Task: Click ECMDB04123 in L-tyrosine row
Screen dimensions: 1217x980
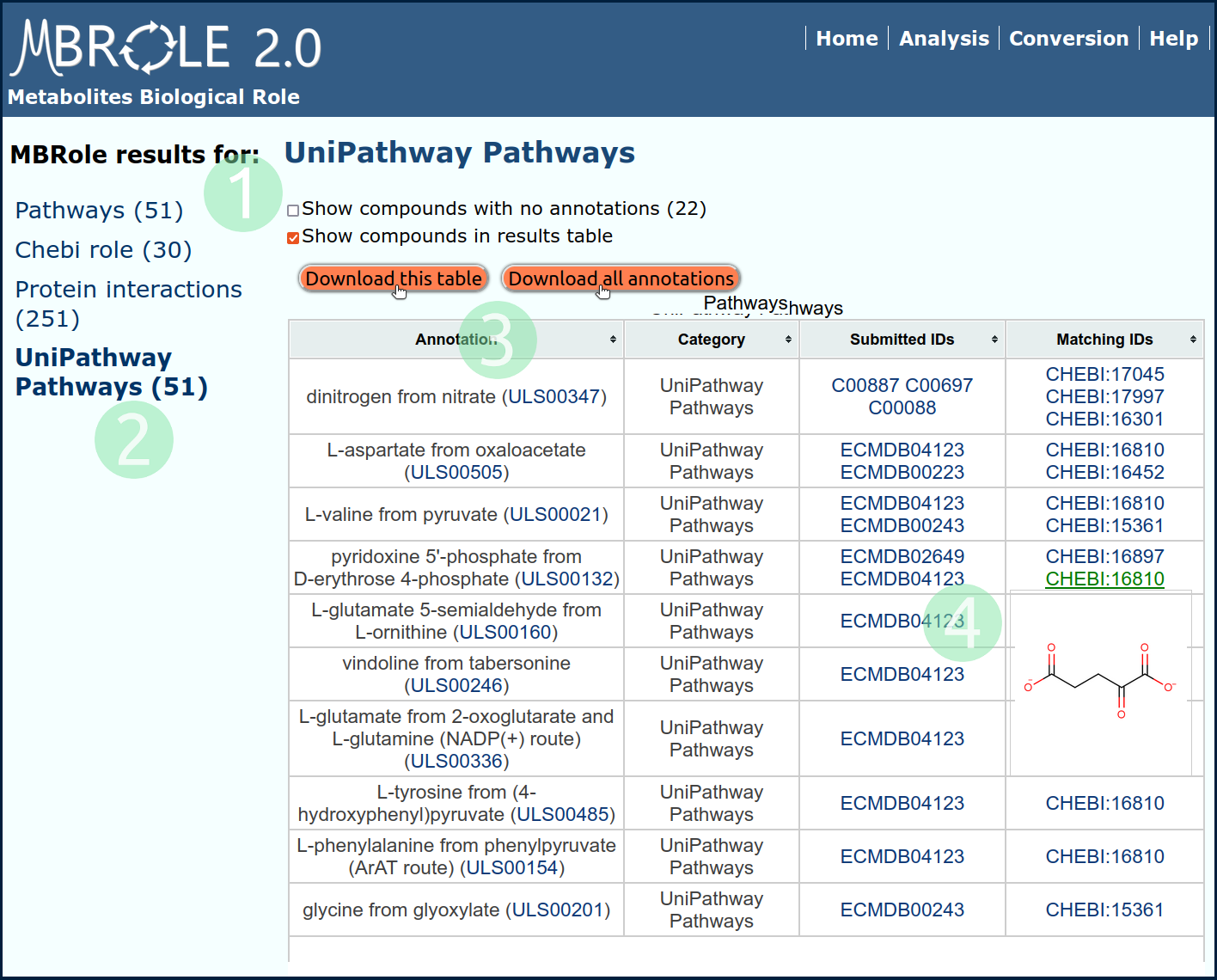Action: click(902, 803)
